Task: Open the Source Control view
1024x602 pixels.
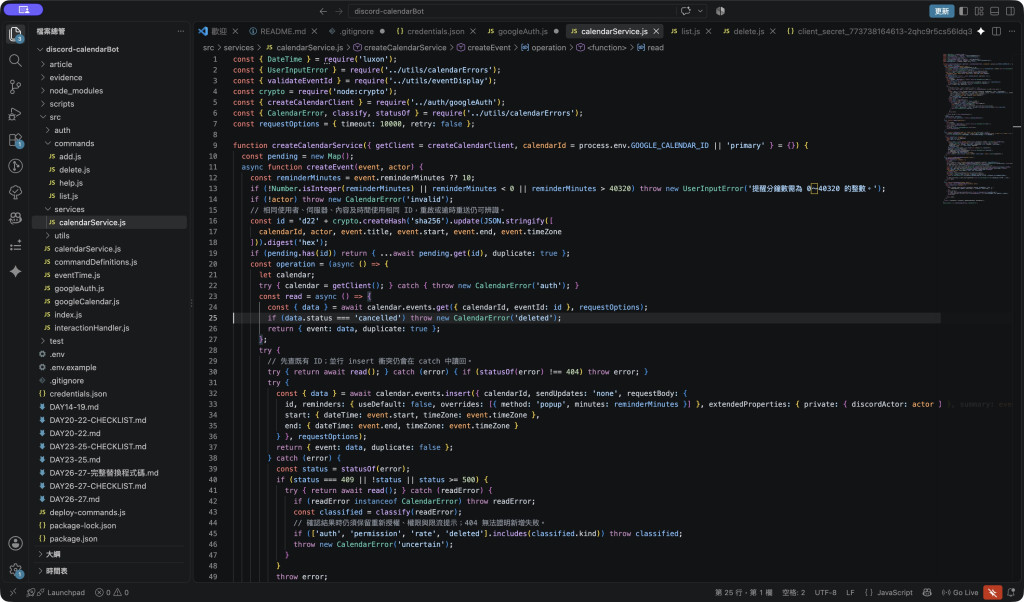Action: point(15,86)
